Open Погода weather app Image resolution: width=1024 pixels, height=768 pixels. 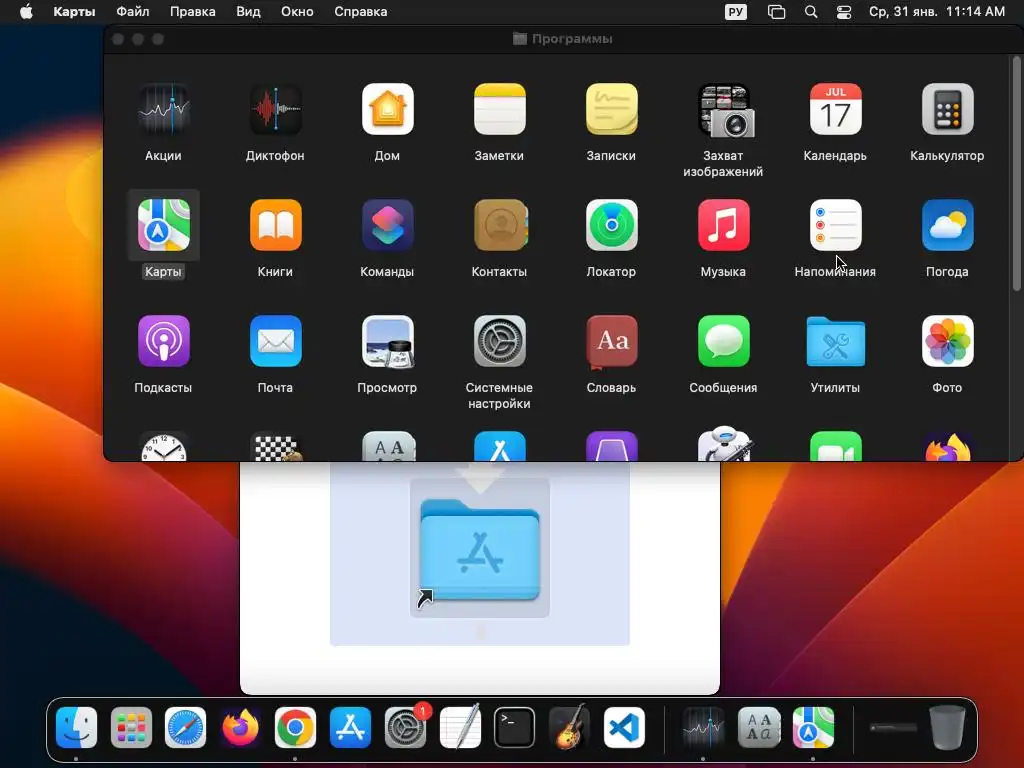tap(947, 225)
